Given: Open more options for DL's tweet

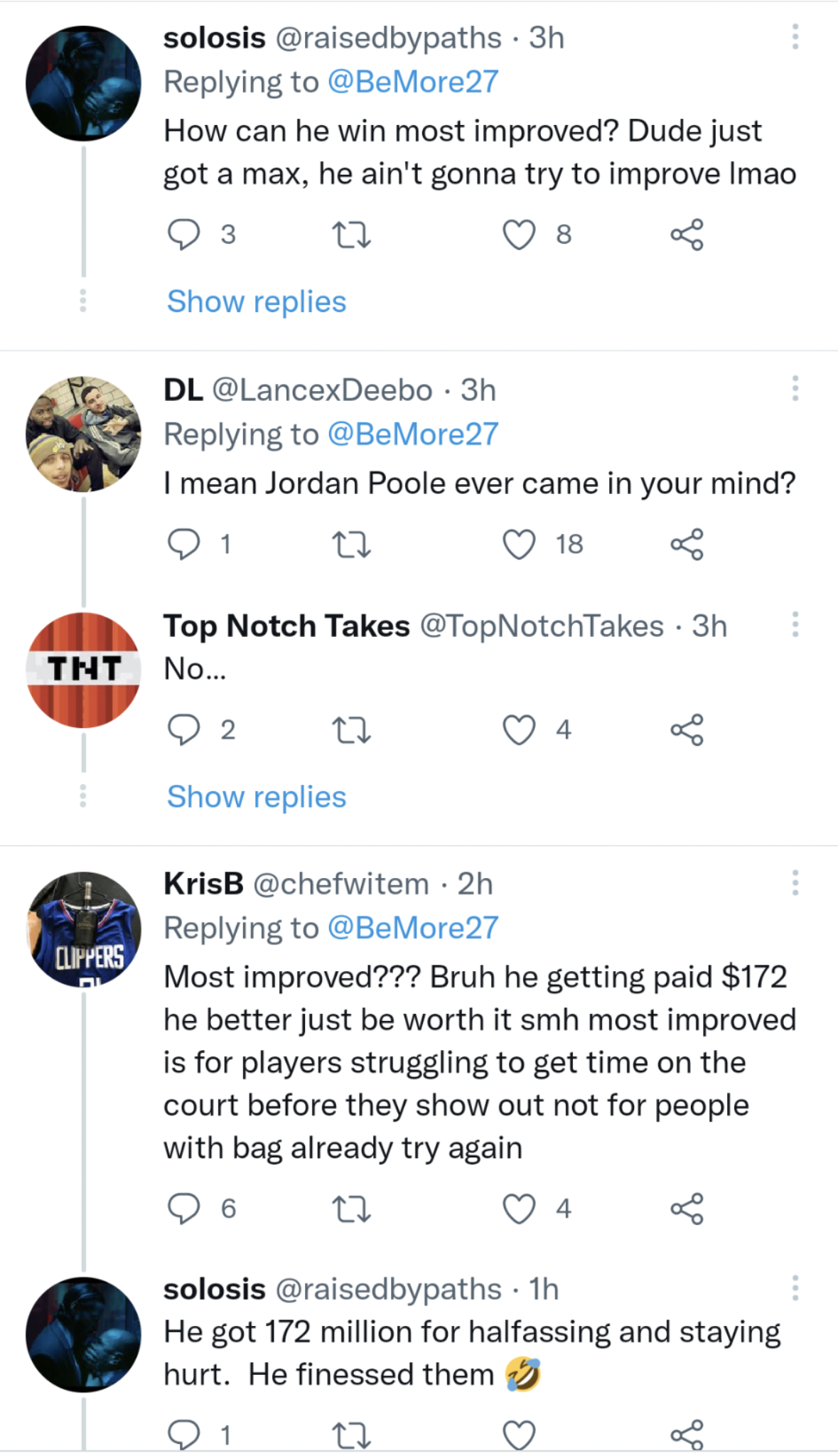Looking at the screenshot, I should 795,389.
